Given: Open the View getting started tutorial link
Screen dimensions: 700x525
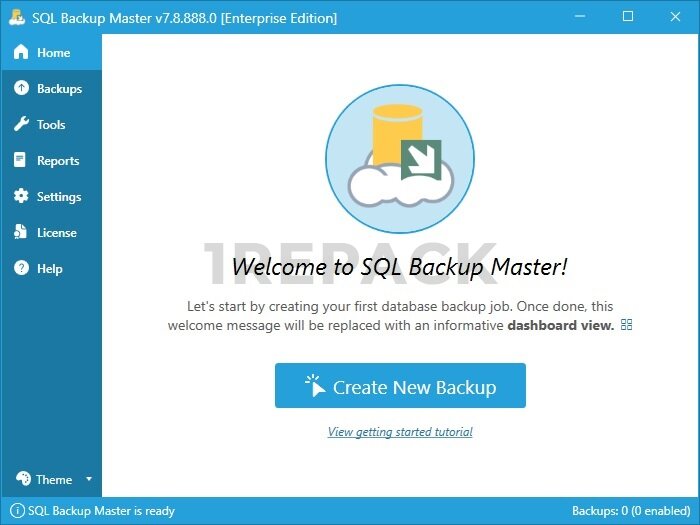Looking at the screenshot, I should pyautogui.click(x=400, y=432).
